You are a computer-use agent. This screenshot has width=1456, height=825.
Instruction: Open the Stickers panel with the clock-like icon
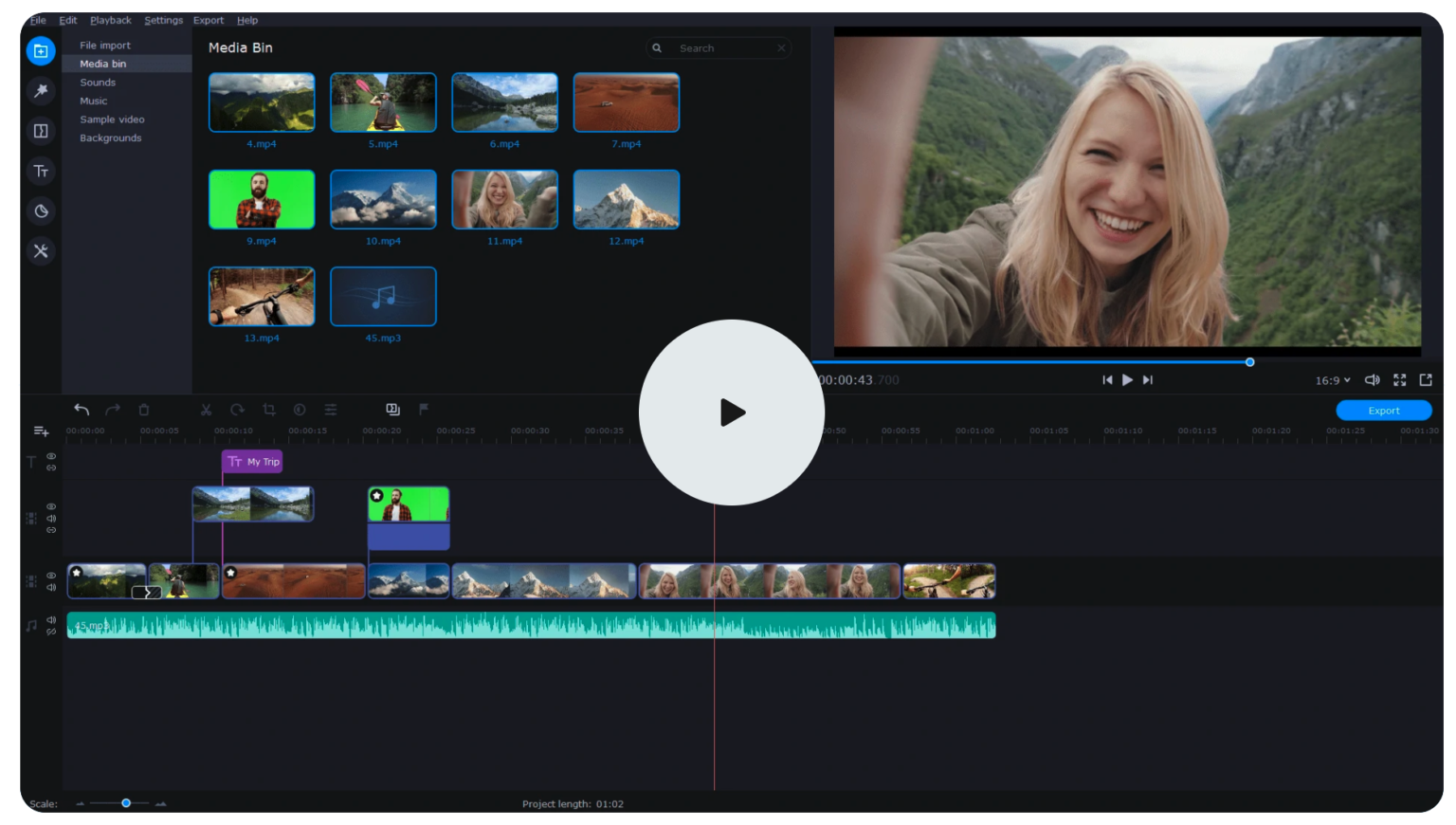click(41, 211)
